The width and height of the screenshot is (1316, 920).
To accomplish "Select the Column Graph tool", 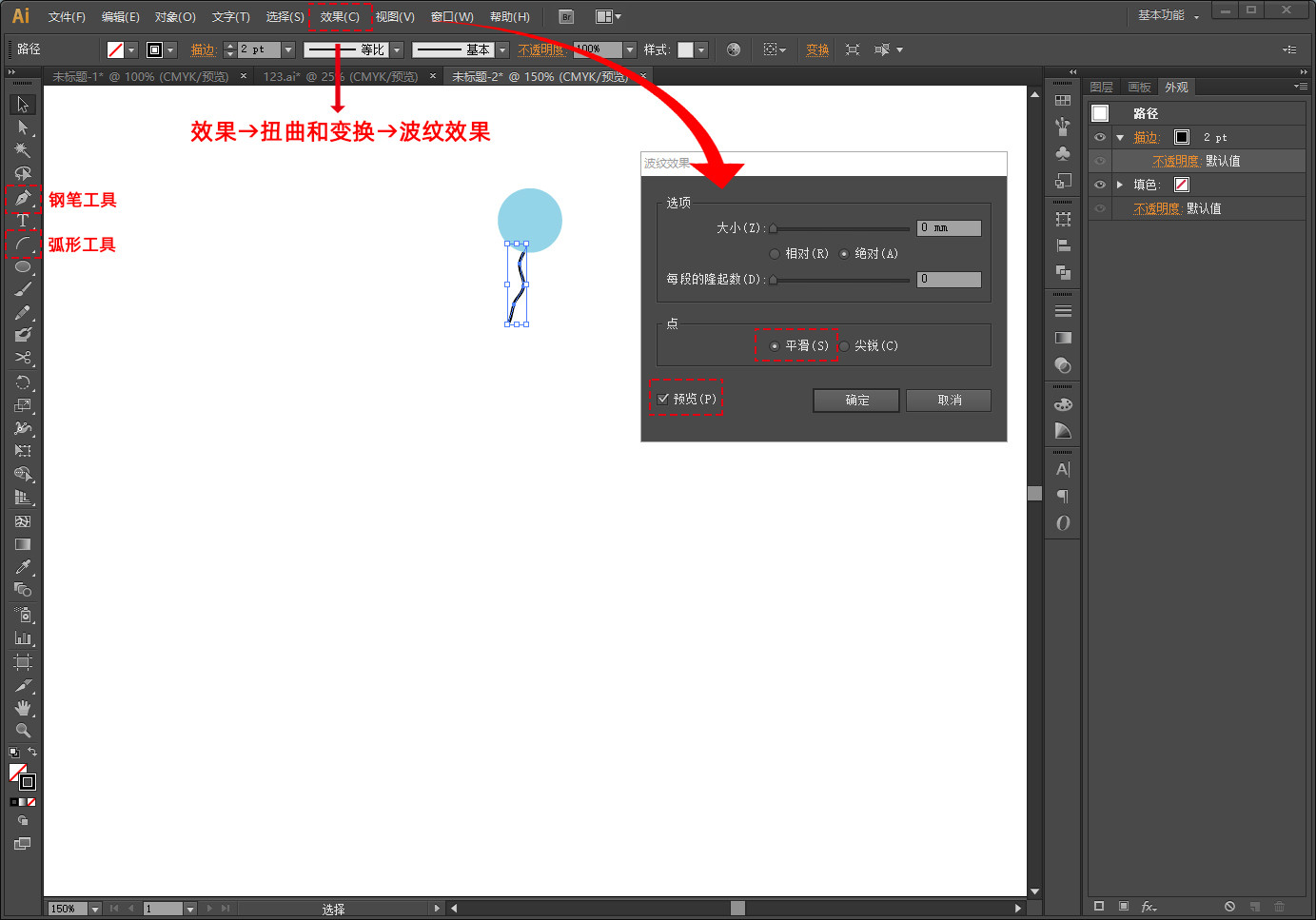I will 23,637.
